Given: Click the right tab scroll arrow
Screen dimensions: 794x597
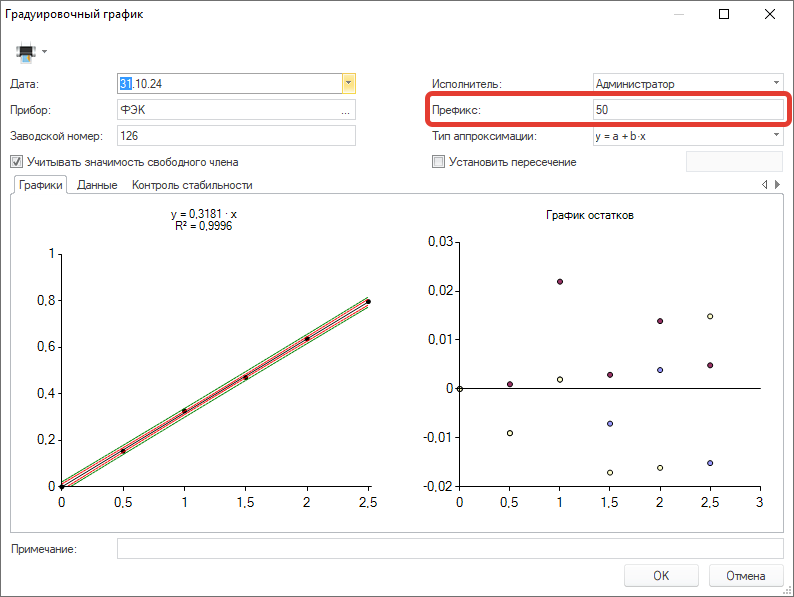Looking at the screenshot, I should pos(777,185).
